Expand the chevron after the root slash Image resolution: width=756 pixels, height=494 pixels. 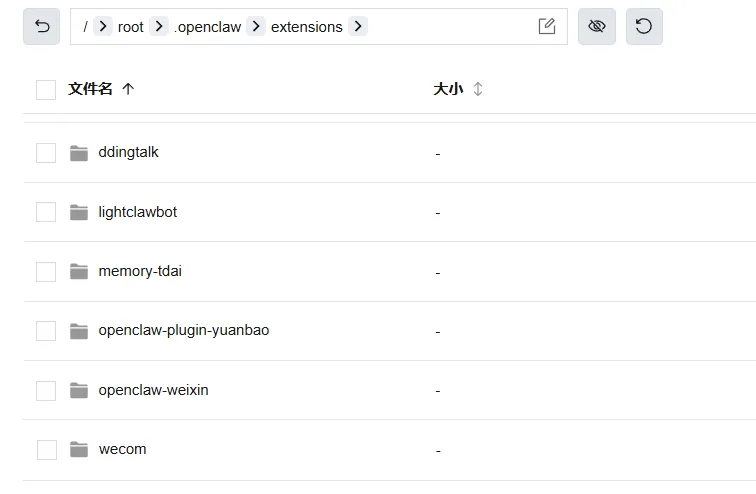(102, 27)
